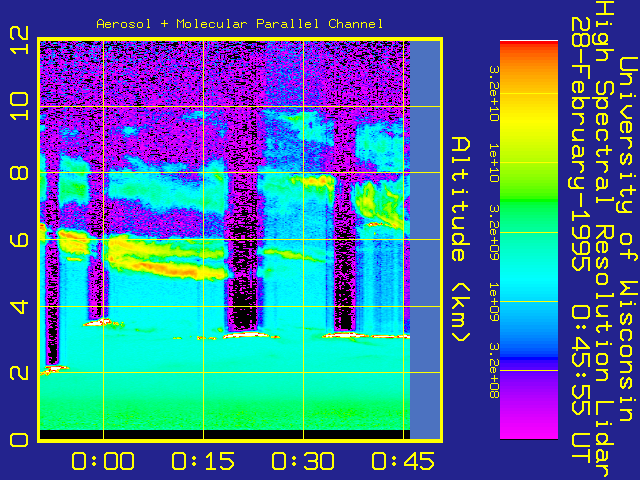This screenshot has width=640, height=480.
Task: Click the 'Altitude (km)' axis title
Action: pos(461,240)
